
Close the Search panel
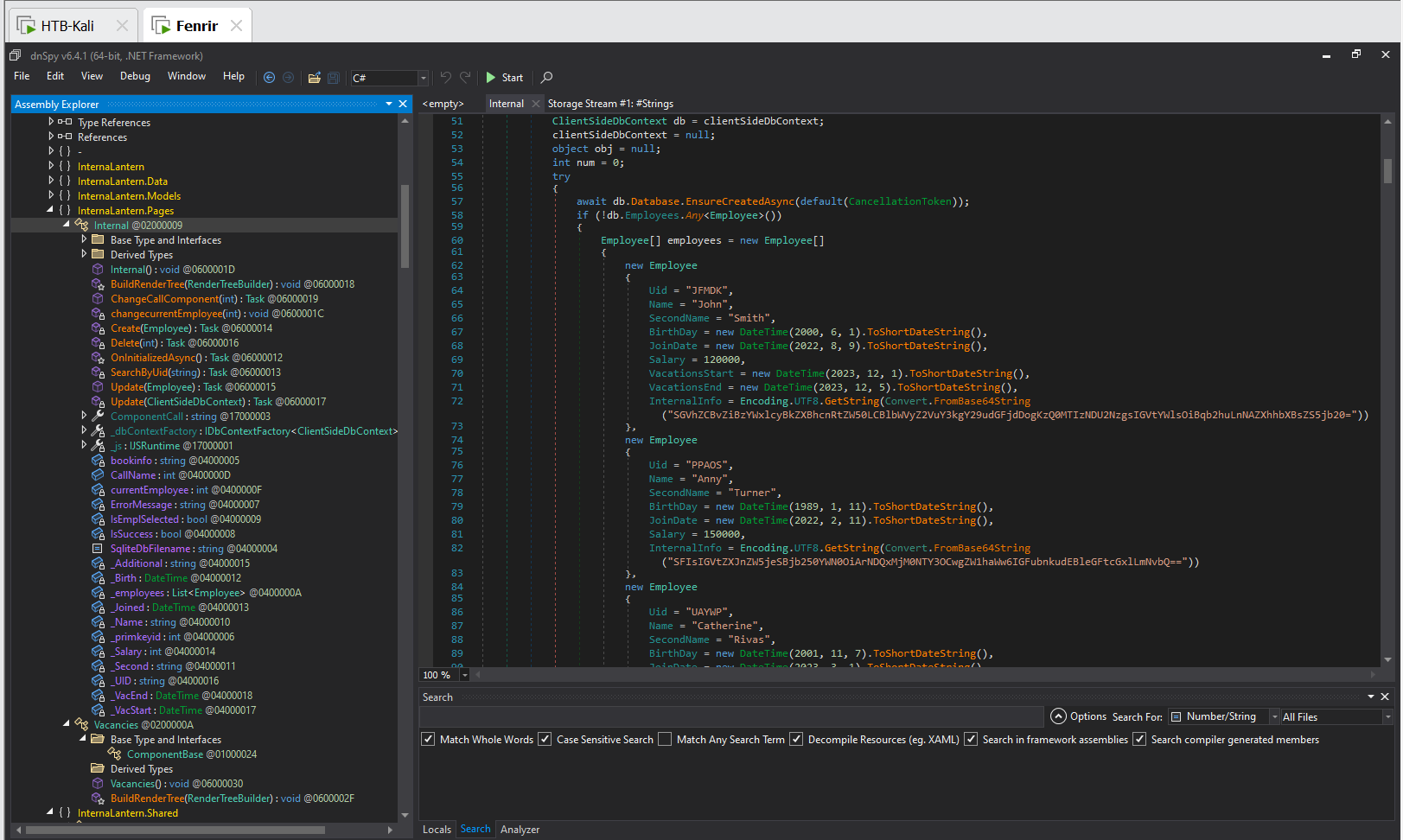[x=1385, y=697]
